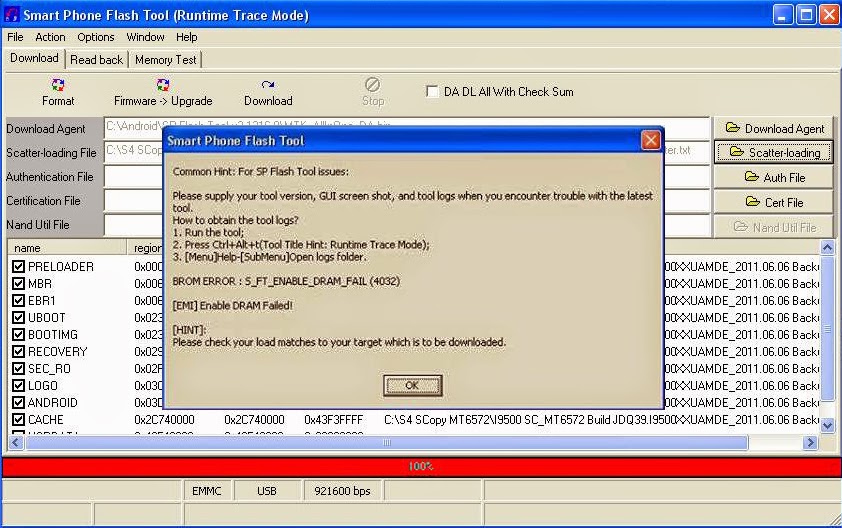Select the Download tab
The height and width of the screenshot is (528, 842).
point(34,58)
